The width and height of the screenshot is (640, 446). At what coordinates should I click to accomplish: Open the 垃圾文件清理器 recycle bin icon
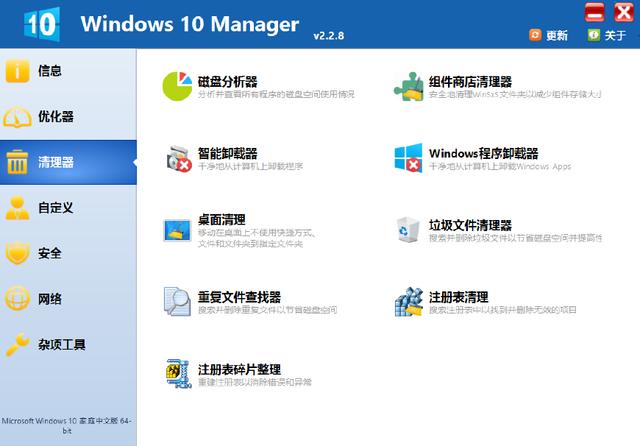(408, 230)
